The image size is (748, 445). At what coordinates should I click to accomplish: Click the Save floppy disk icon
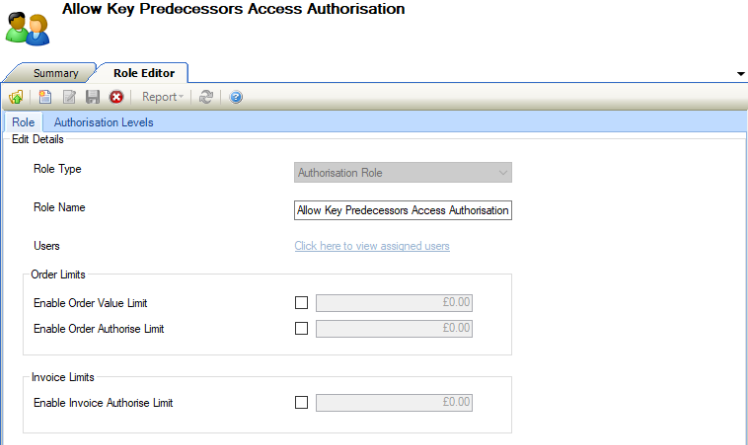point(92,97)
